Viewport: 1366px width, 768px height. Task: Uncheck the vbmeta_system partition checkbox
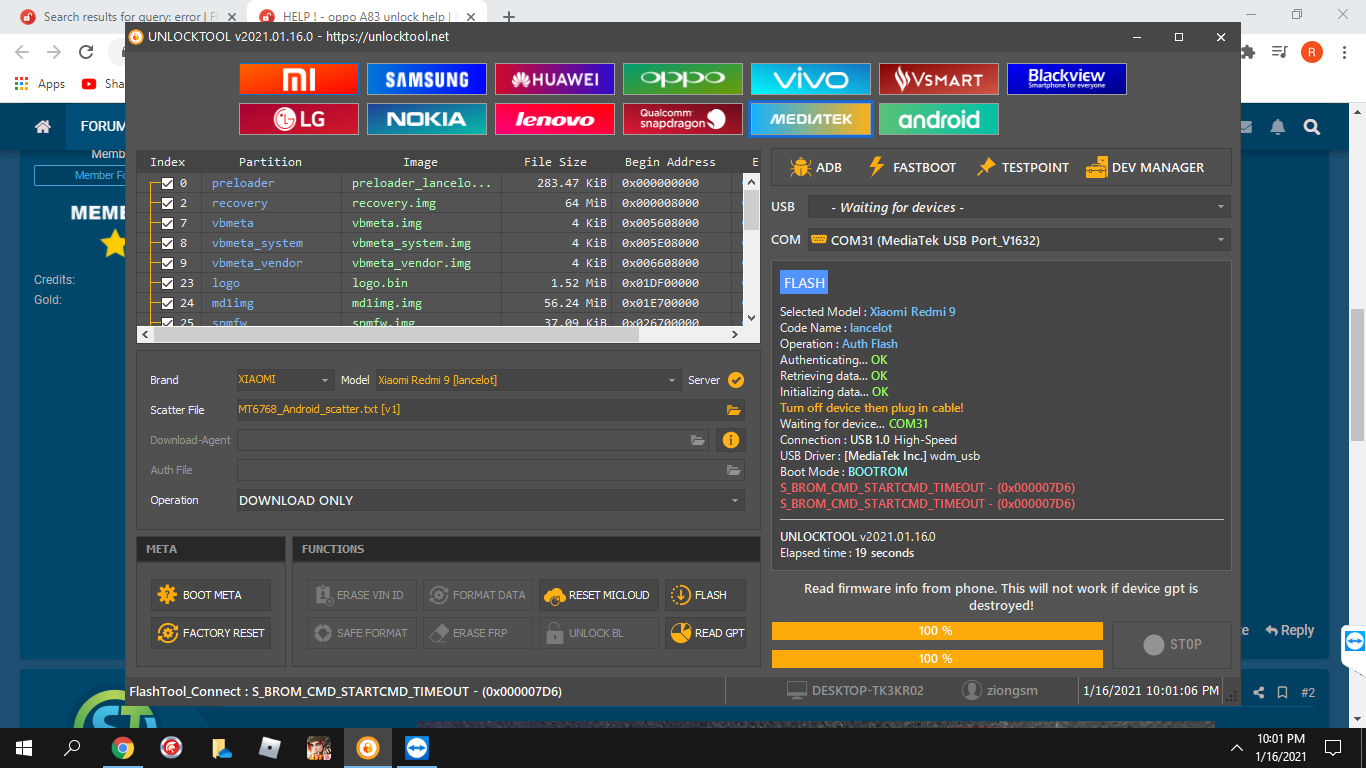(167, 243)
